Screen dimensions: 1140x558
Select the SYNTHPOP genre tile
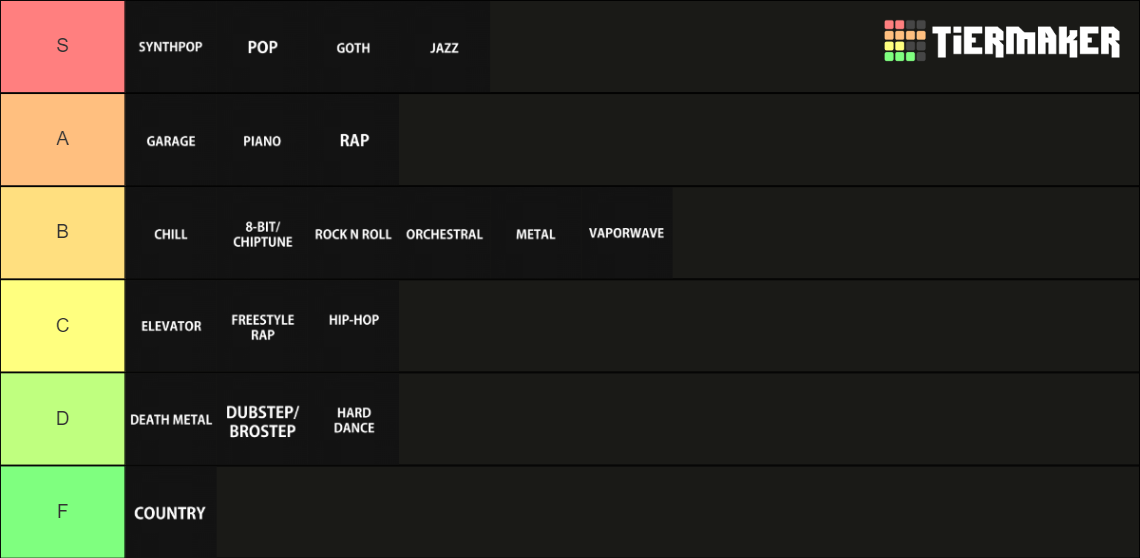(x=171, y=47)
